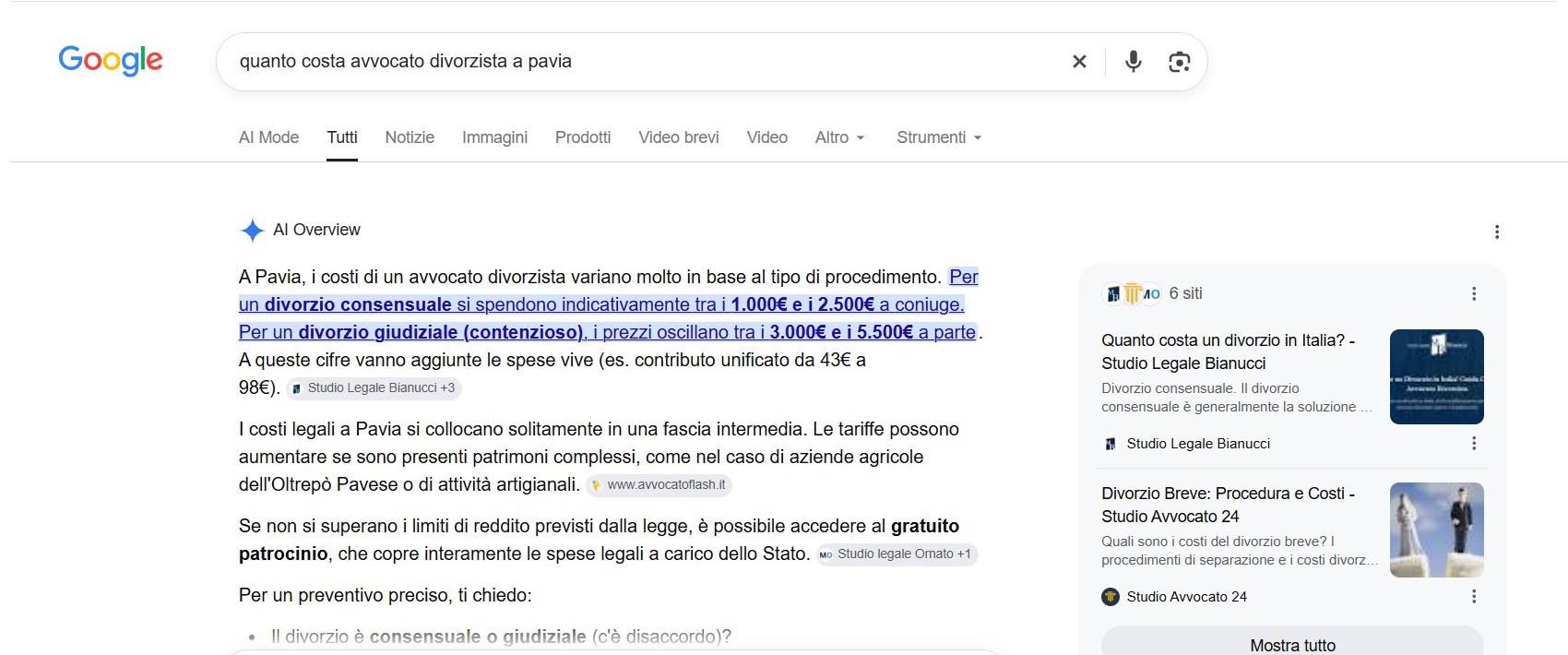Expand the Altro dropdown

(x=840, y=137)
